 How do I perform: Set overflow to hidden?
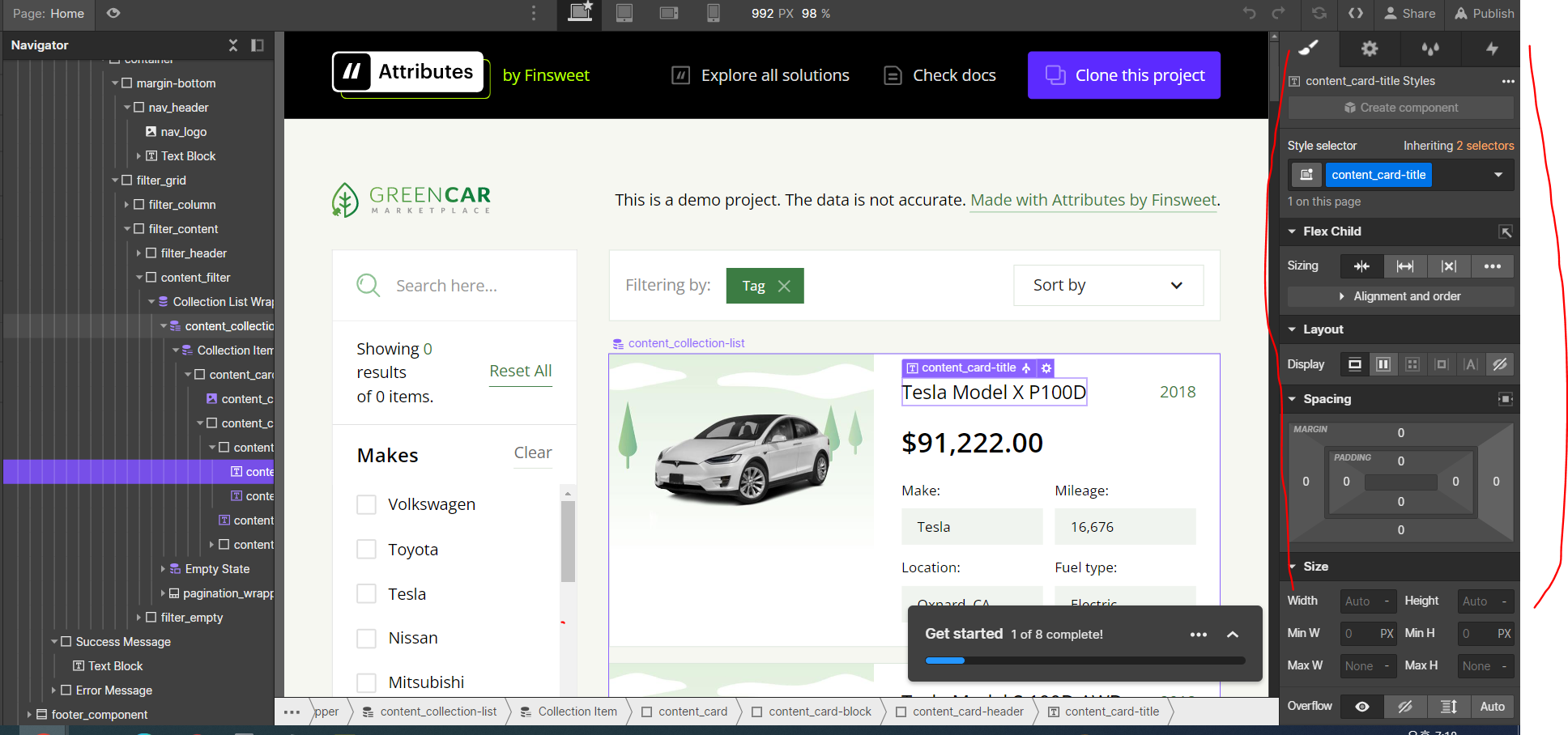tap(1405, 707)
